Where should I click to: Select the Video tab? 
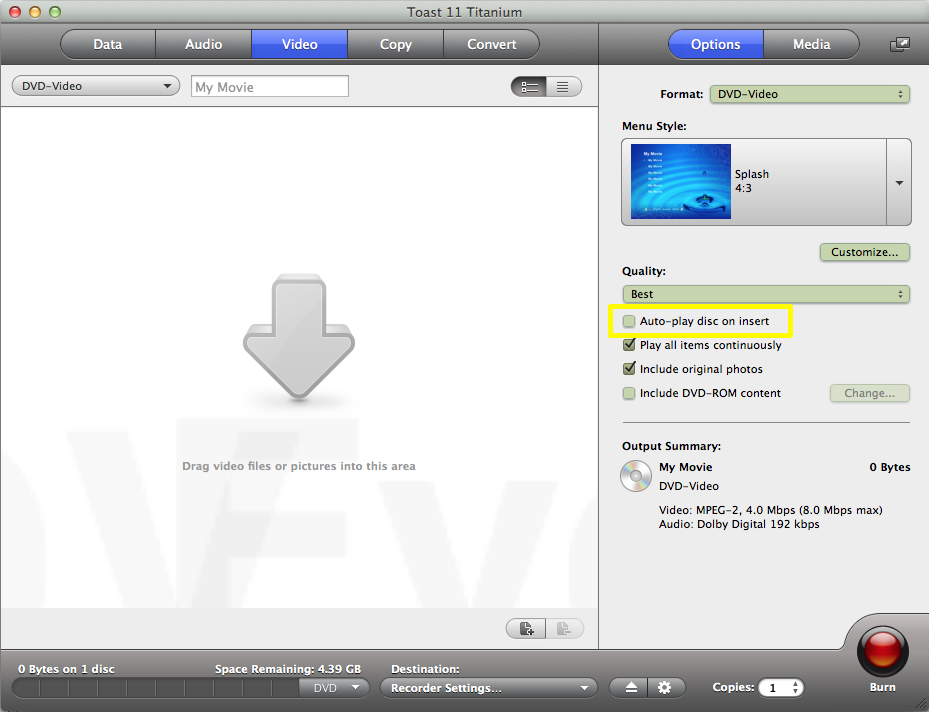click(299, 44)
